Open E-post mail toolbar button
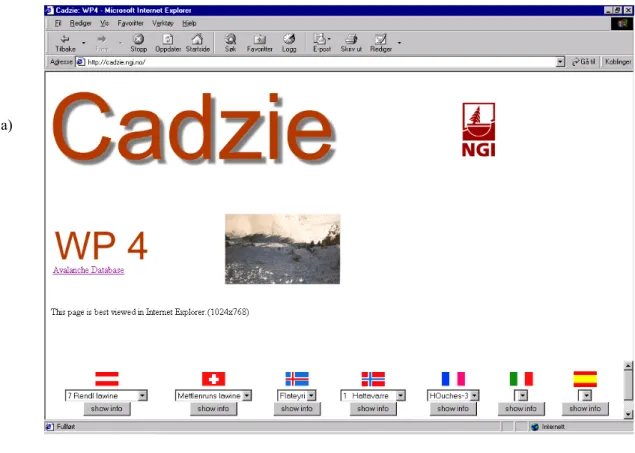 [322, 43]
